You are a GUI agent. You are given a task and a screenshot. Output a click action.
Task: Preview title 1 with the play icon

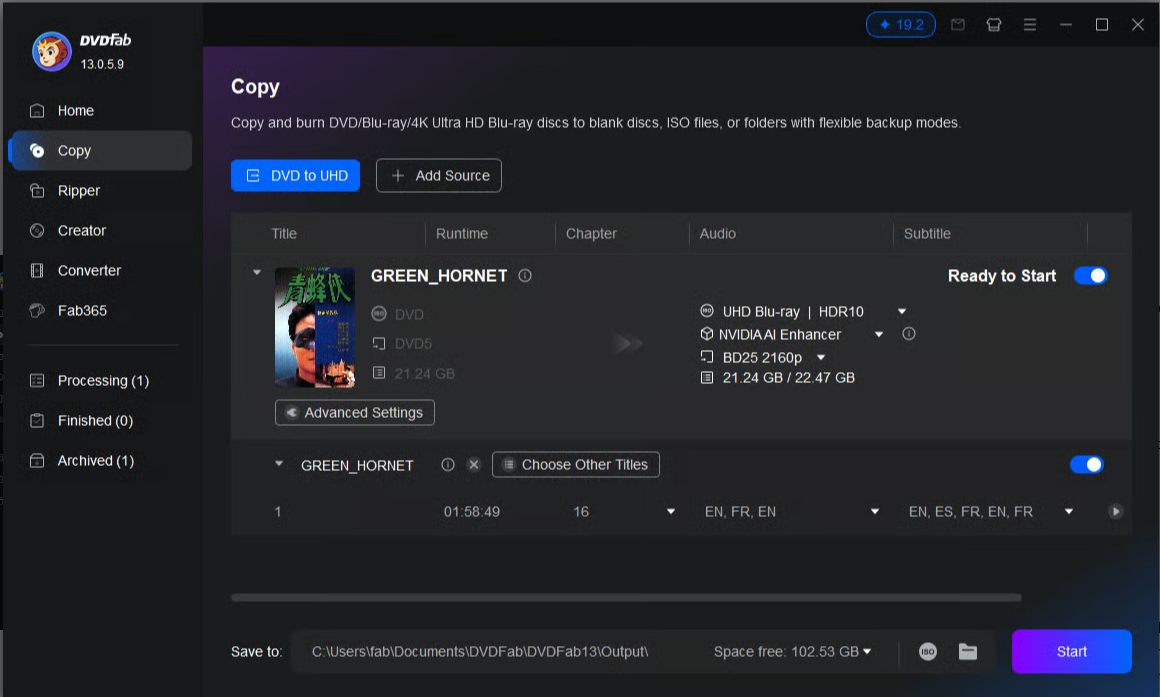1116,512
